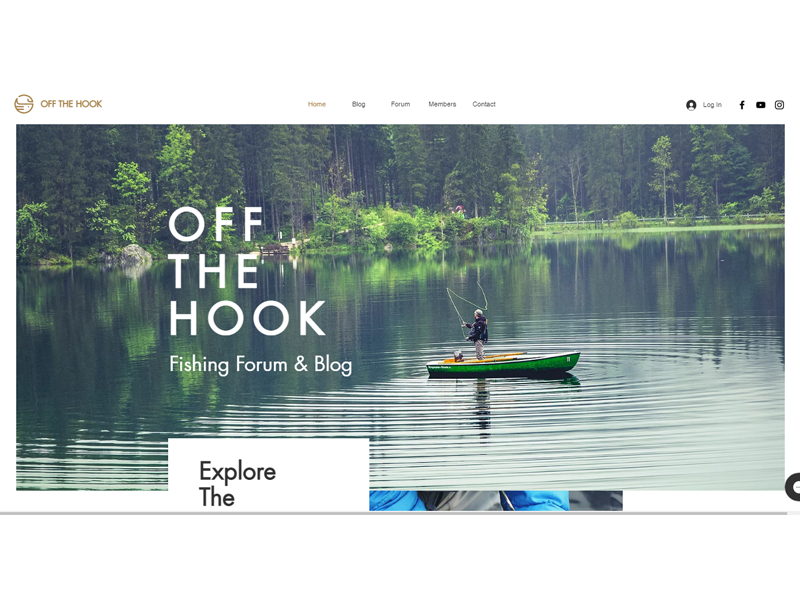
Task: Open the Contact menu item
Action: 484,104
